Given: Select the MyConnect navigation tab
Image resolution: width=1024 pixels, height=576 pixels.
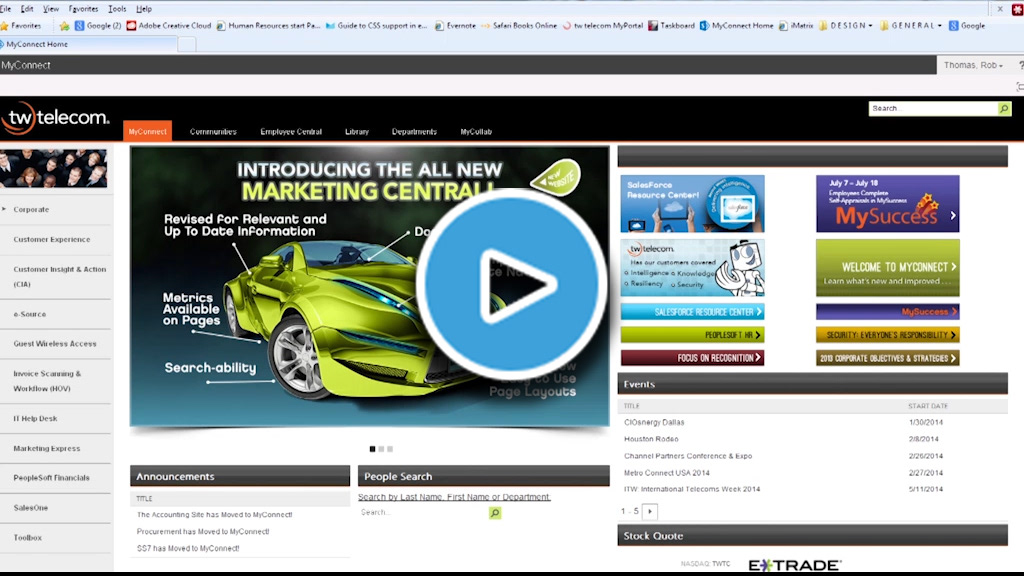Looking at the screenshot, I should (148, 131).
